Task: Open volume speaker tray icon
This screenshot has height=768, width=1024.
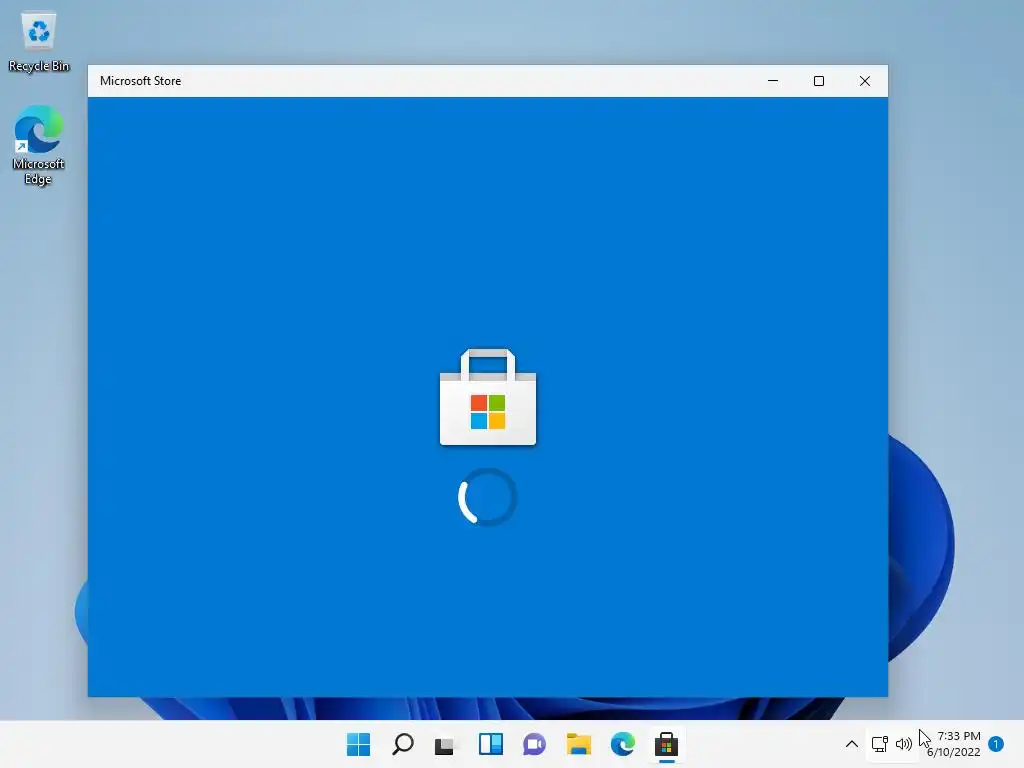Action: coord(904,744)
